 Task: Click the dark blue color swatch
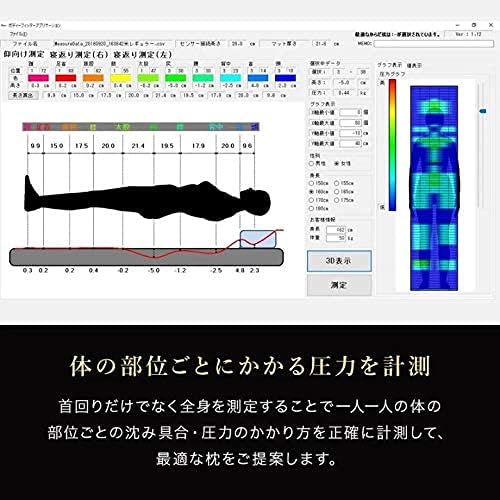pos(285,78)
